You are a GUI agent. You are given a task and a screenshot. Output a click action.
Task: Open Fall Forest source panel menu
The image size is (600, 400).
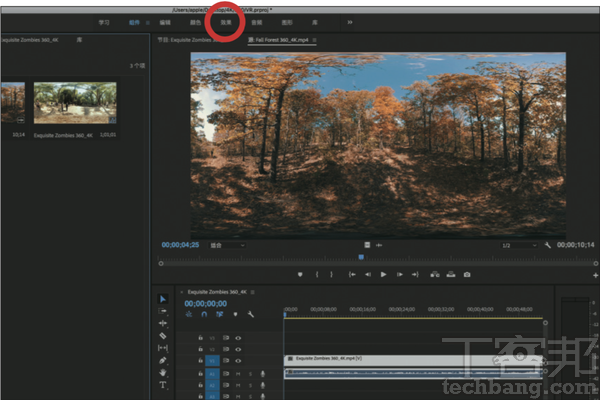coord(315,40)
